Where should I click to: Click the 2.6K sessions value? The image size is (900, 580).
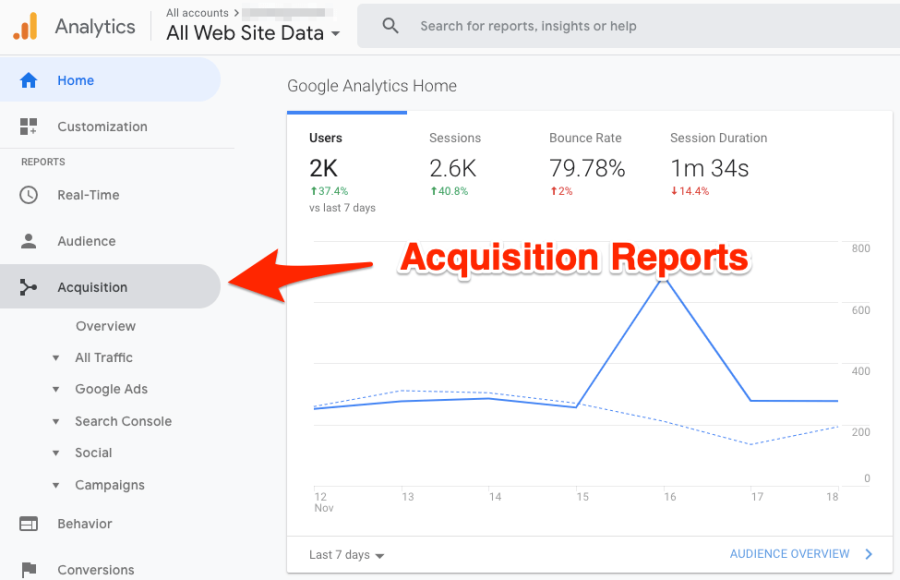pos(453,169)
